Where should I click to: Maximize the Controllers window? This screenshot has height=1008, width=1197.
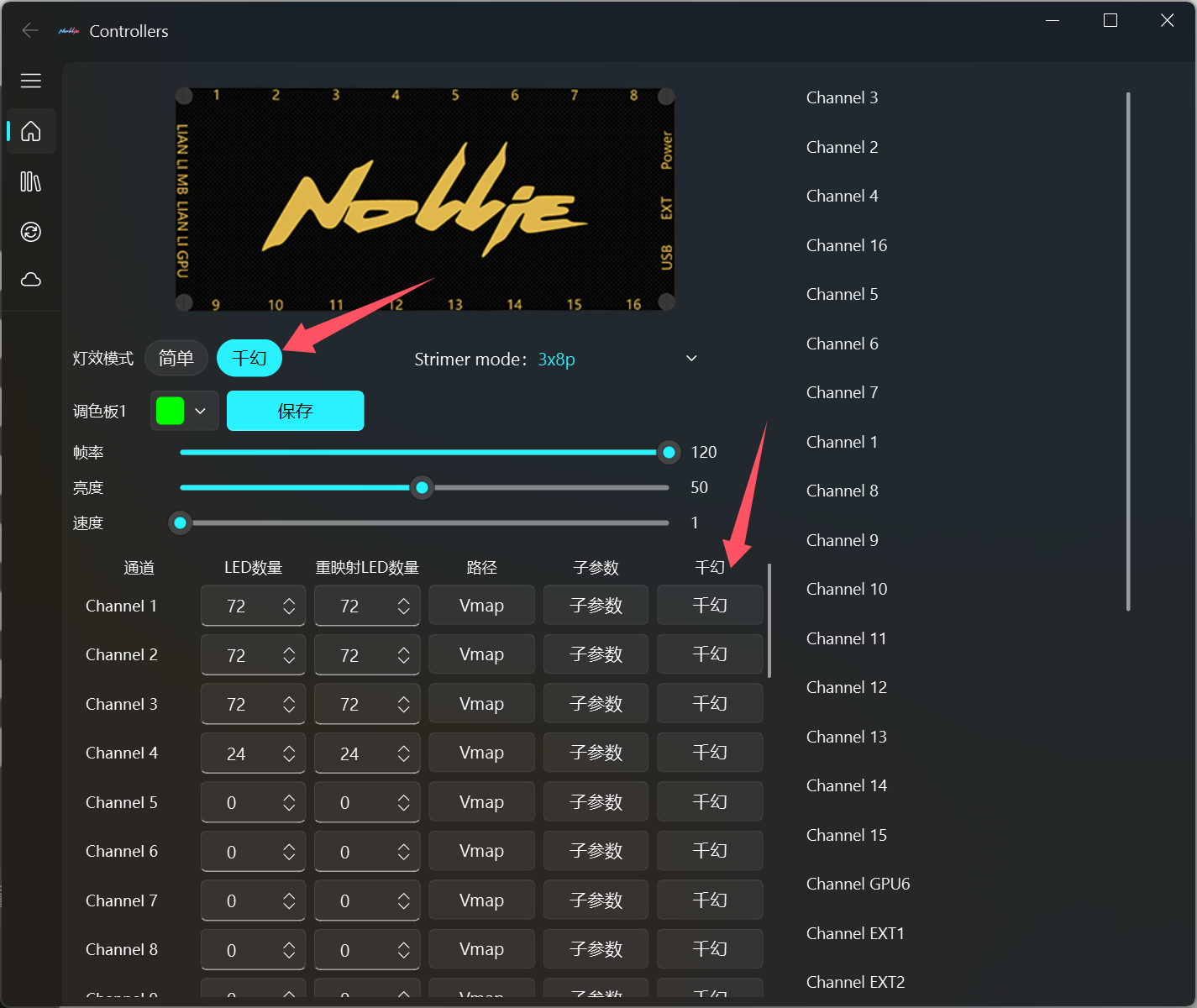click(1110, 20)
